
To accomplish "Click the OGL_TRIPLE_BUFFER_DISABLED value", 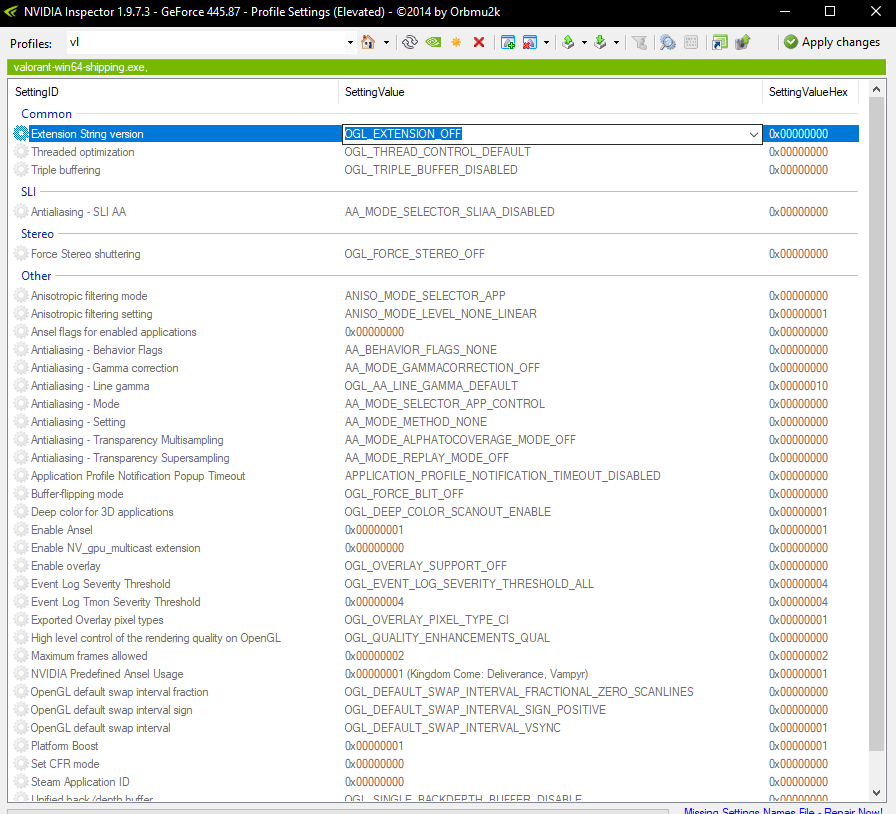I will (431, 170).
